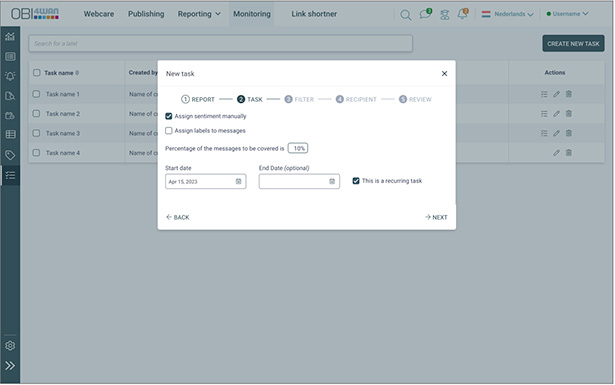
Task: Click the OBI4wan logo
Action: pyautogui.click(x=35, y=14)
